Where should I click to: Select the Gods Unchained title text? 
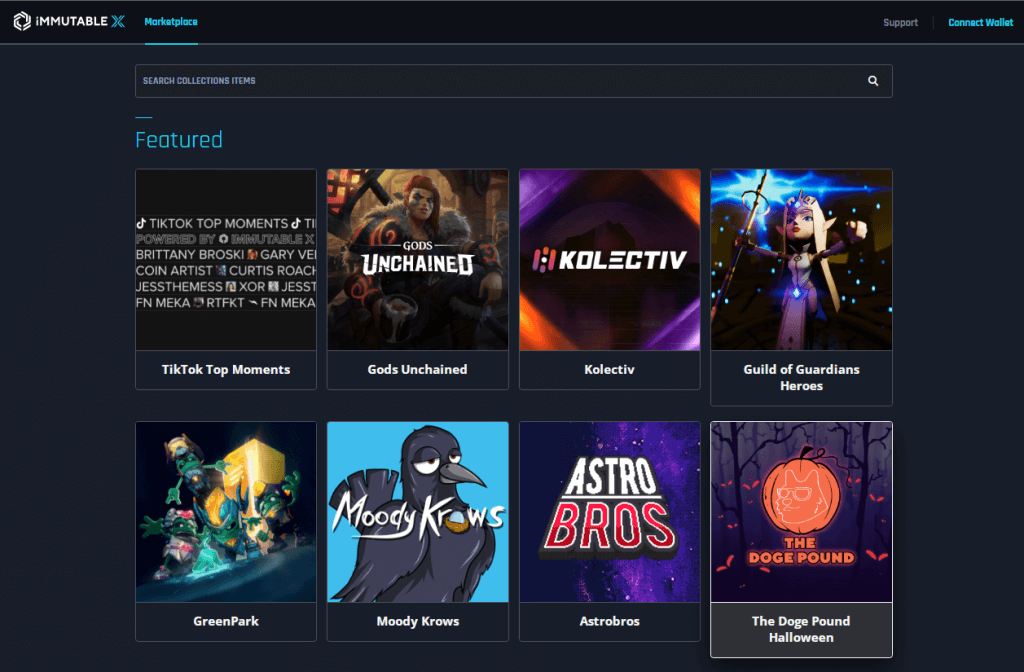click(x=417, y=370)
